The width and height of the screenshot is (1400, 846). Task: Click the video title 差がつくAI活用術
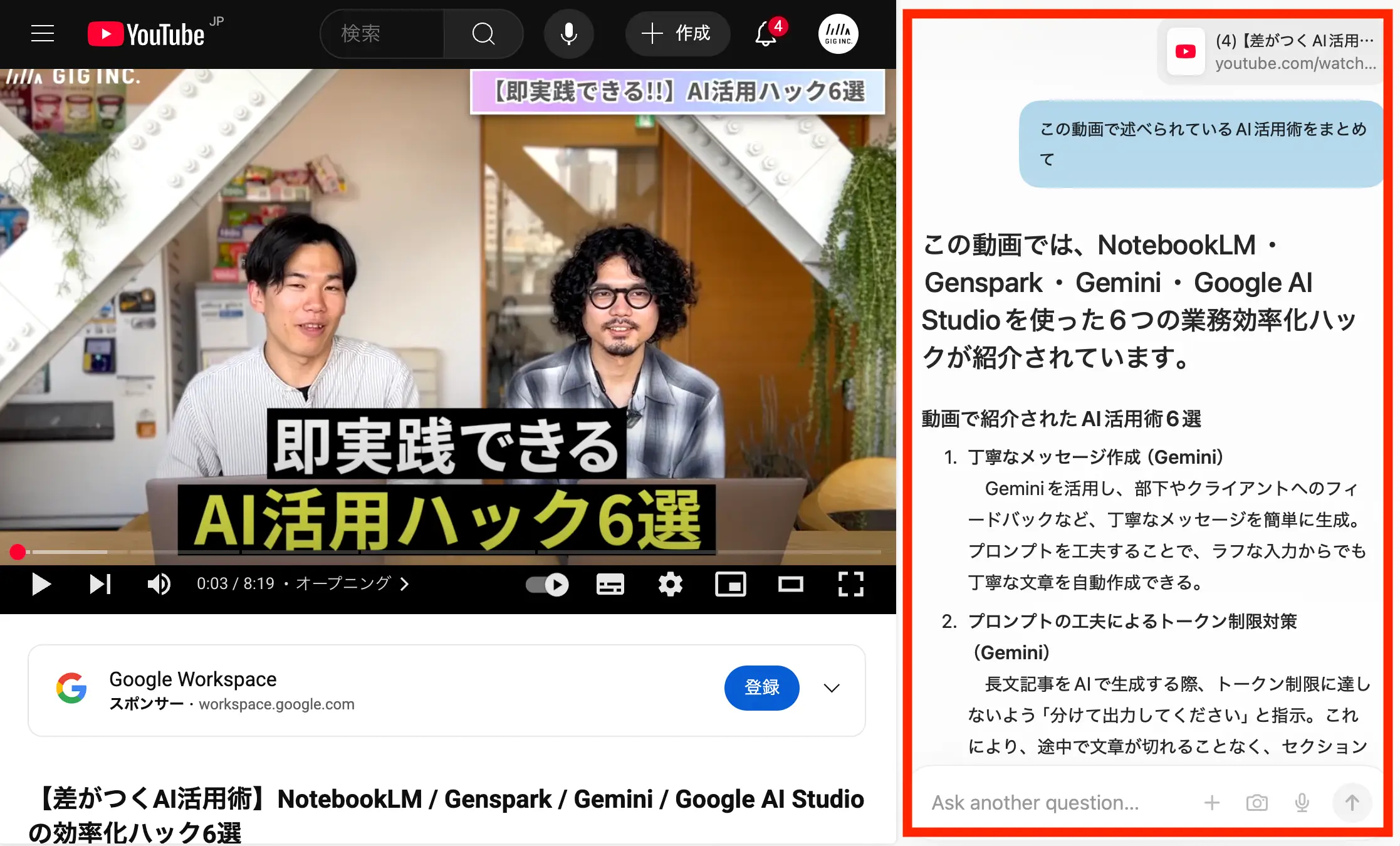(x=446, y=815)
